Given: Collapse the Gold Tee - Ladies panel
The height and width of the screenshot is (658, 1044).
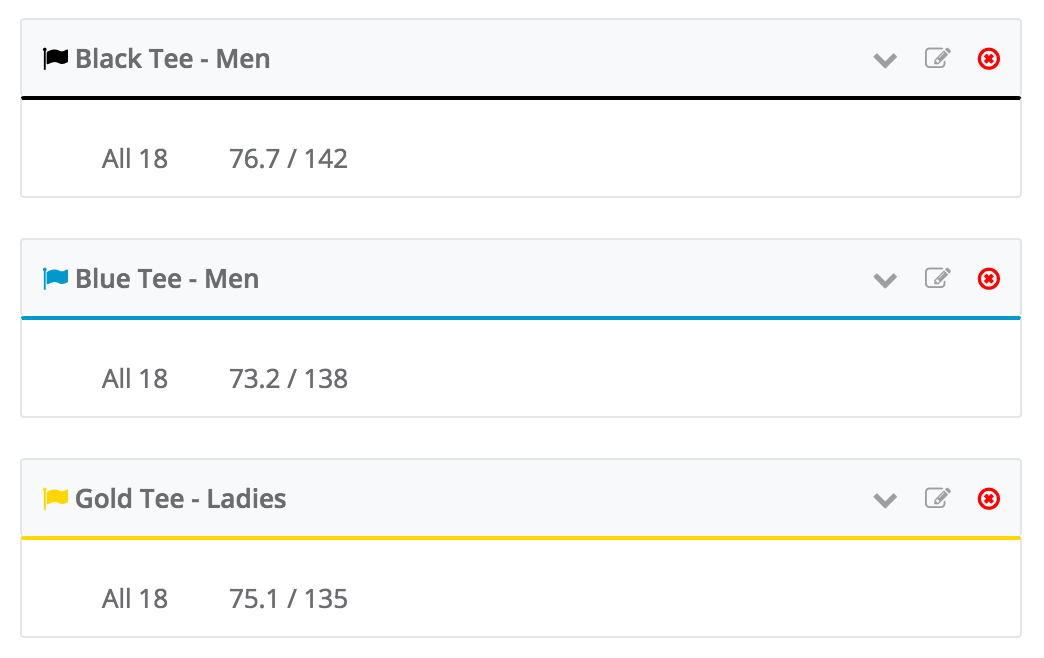Looking at the screenshot, I should tap(885, 500).
